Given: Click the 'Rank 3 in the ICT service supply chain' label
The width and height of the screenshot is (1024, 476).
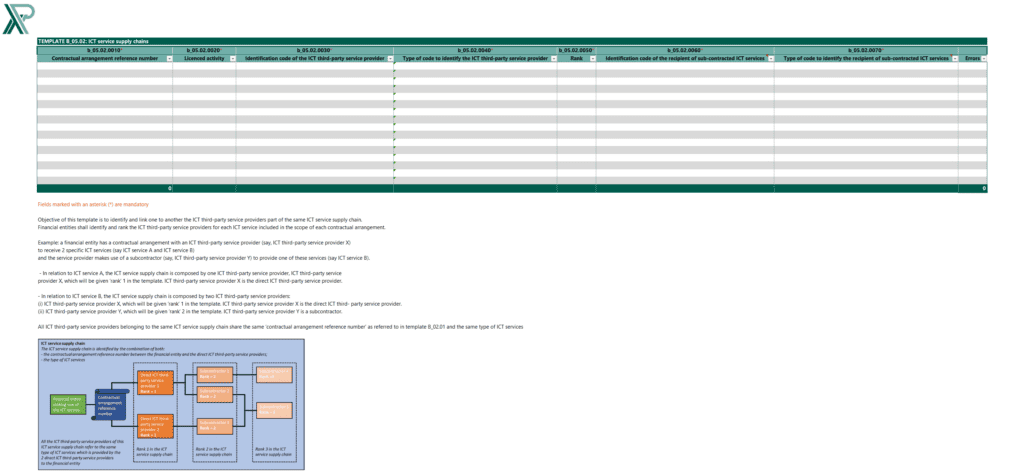Looking at the screenshot, I should pos(273,451).
